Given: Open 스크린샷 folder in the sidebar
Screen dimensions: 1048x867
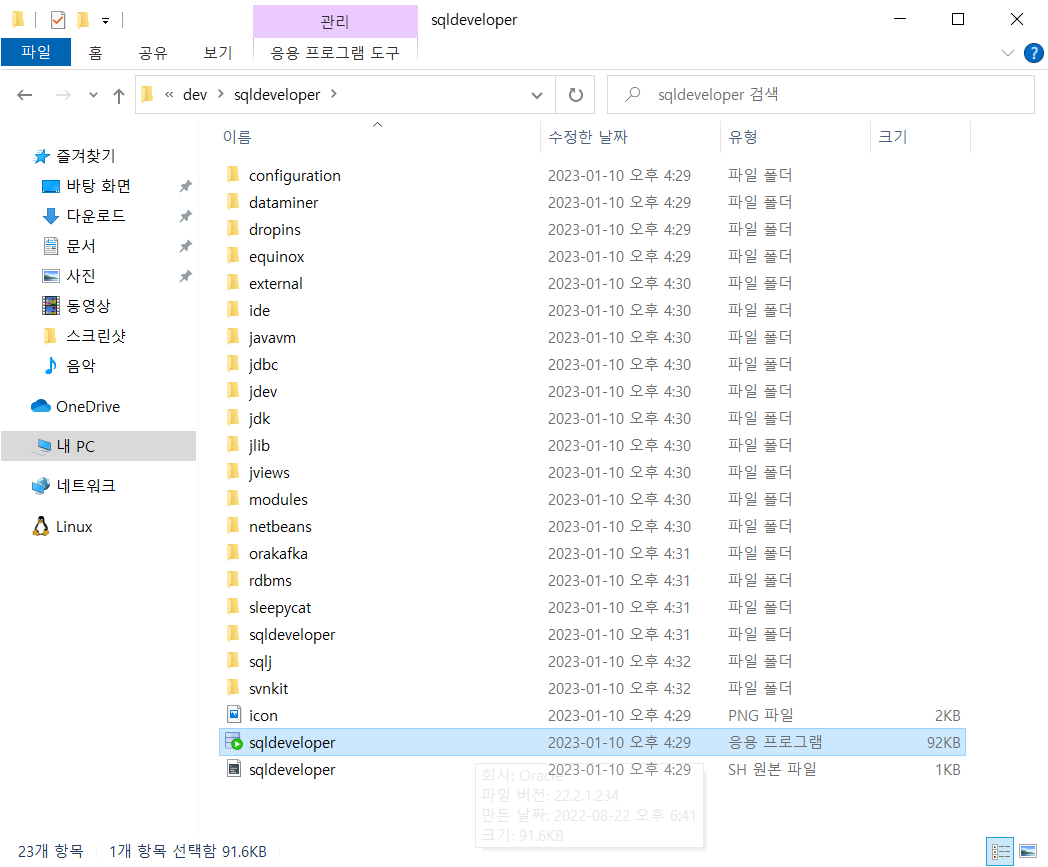Looking at the screenshot, I should [x=96, y=336].
